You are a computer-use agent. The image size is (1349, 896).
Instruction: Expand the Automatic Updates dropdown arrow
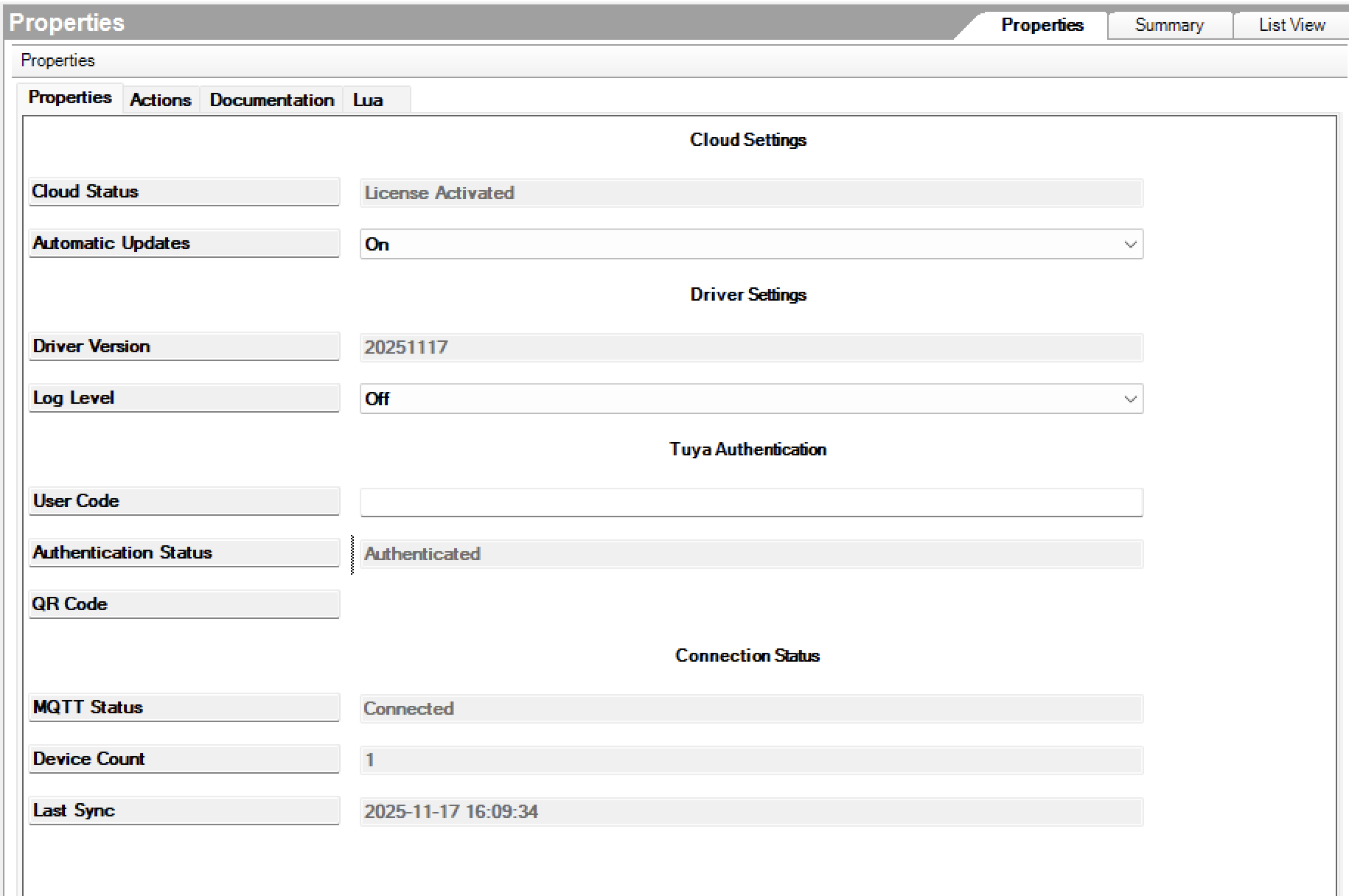(x=1129, y=245)
